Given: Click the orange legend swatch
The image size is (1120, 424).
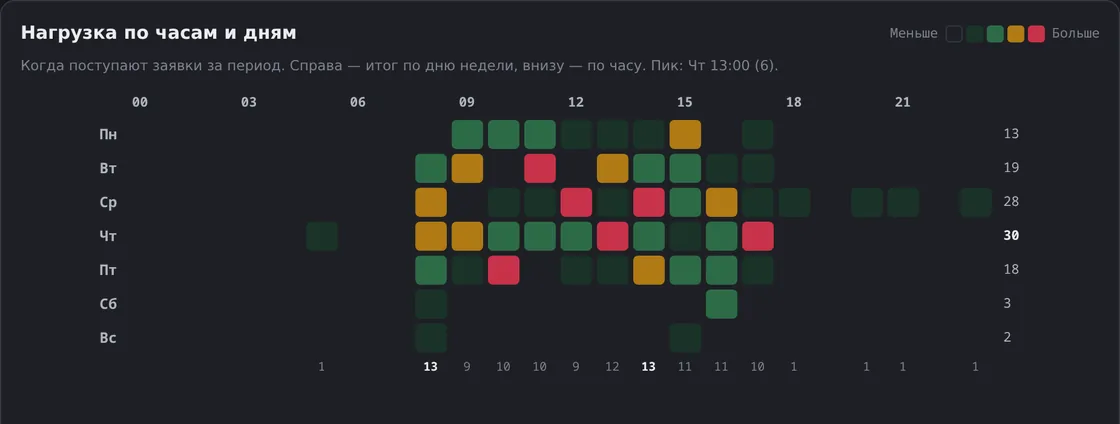Looking at the screenshot, I should point(1016,34).
